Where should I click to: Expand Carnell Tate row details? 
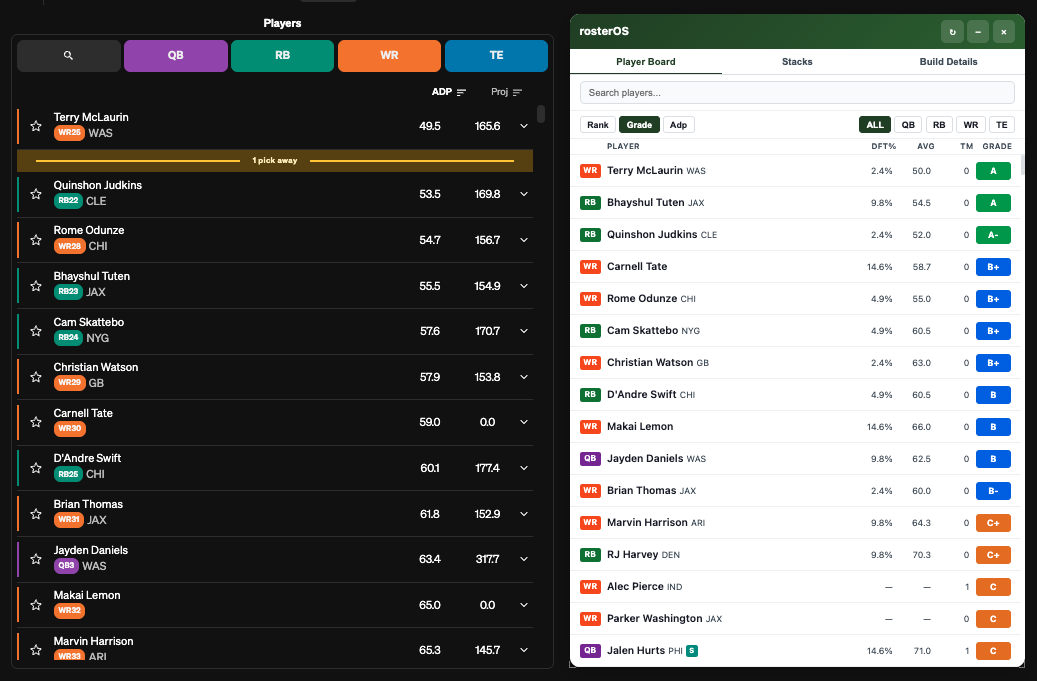point(524,422)
